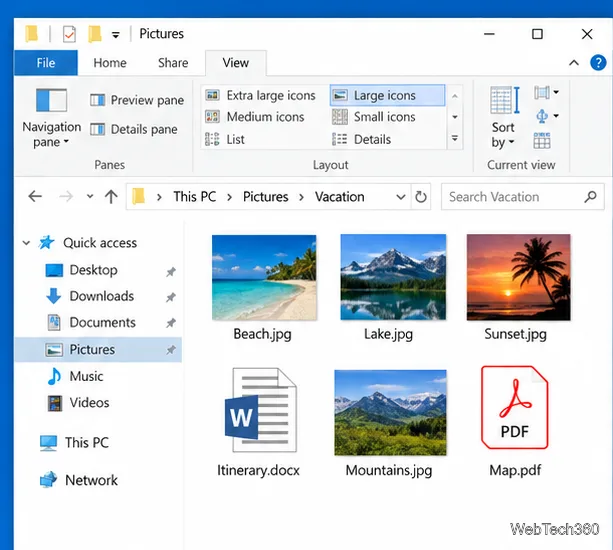Click the layout gallery up arrow

pos(455,96)
